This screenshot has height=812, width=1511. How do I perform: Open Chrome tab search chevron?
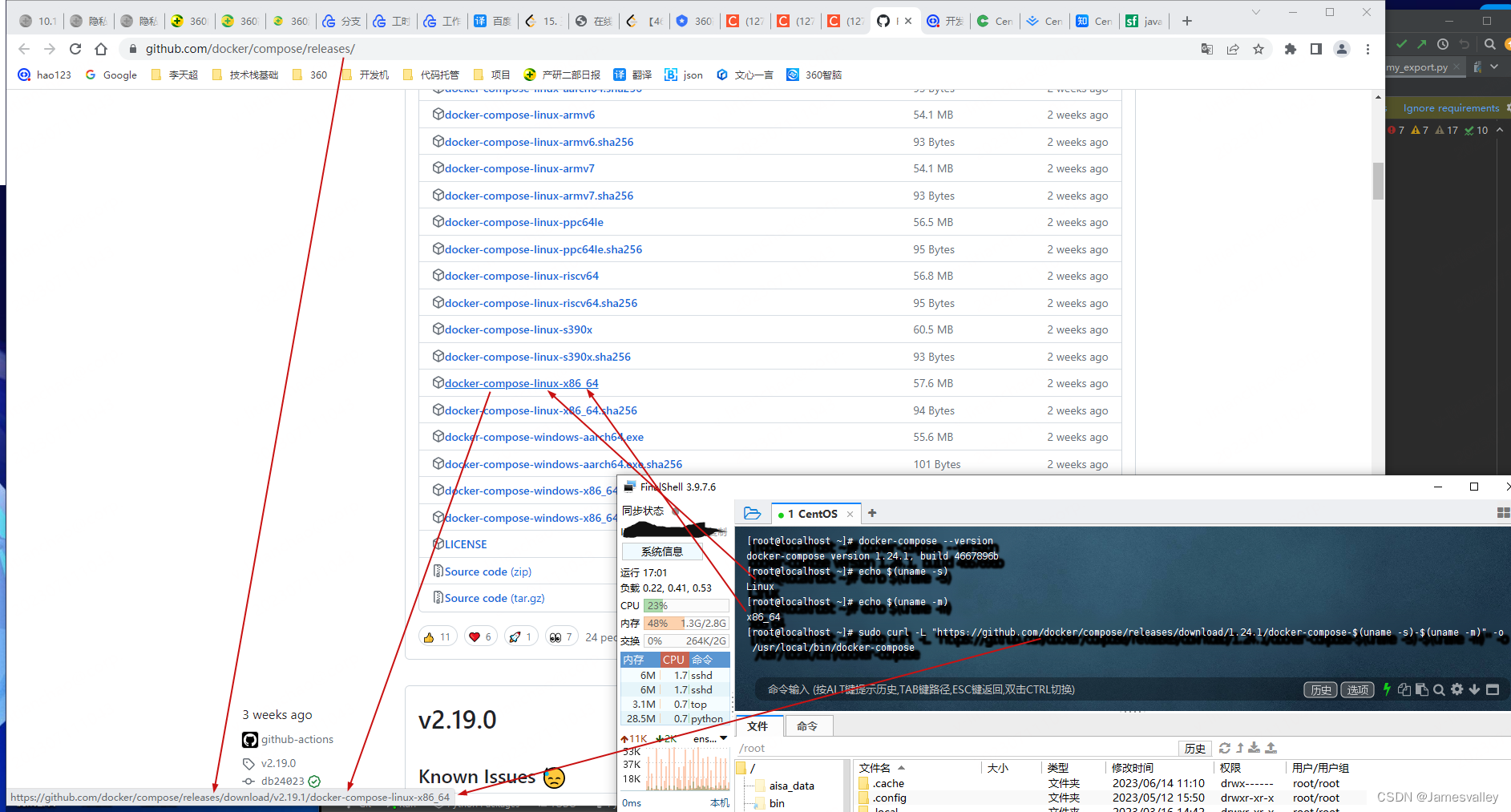coord(1256,12)
